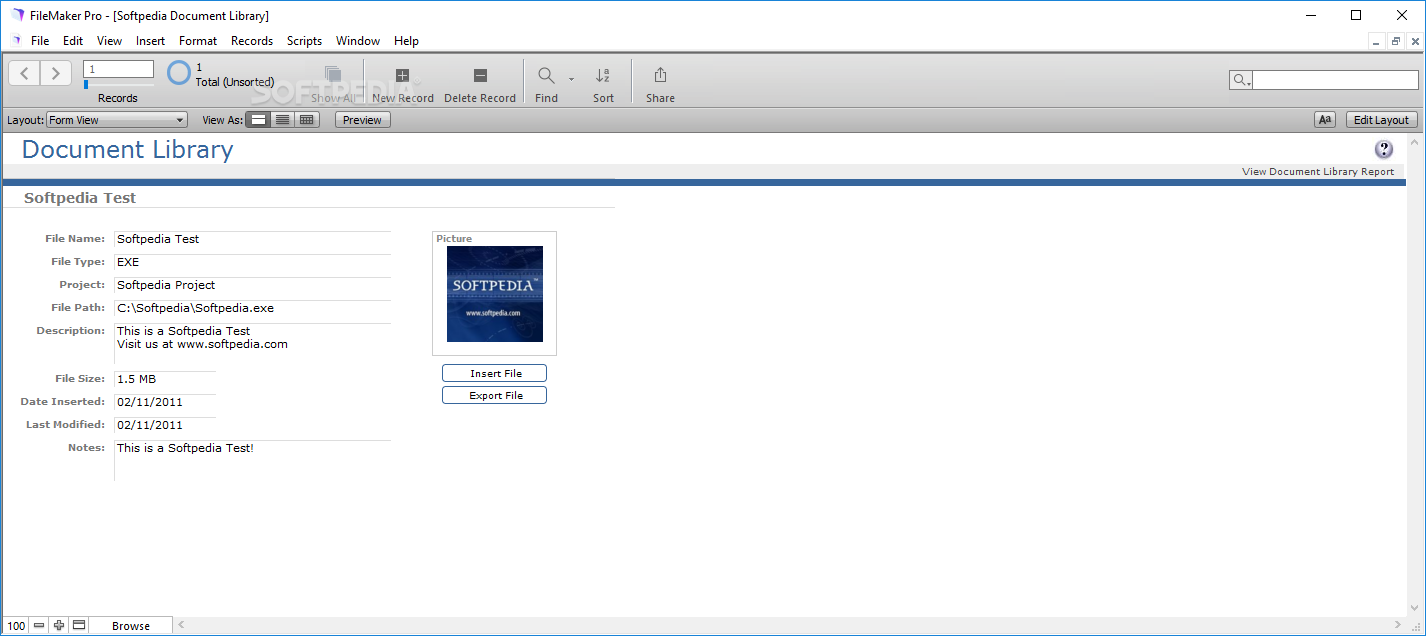This screenshot has width=1426, height=636.
Task: Create a New Record from the toolbar
Action: 402,75
